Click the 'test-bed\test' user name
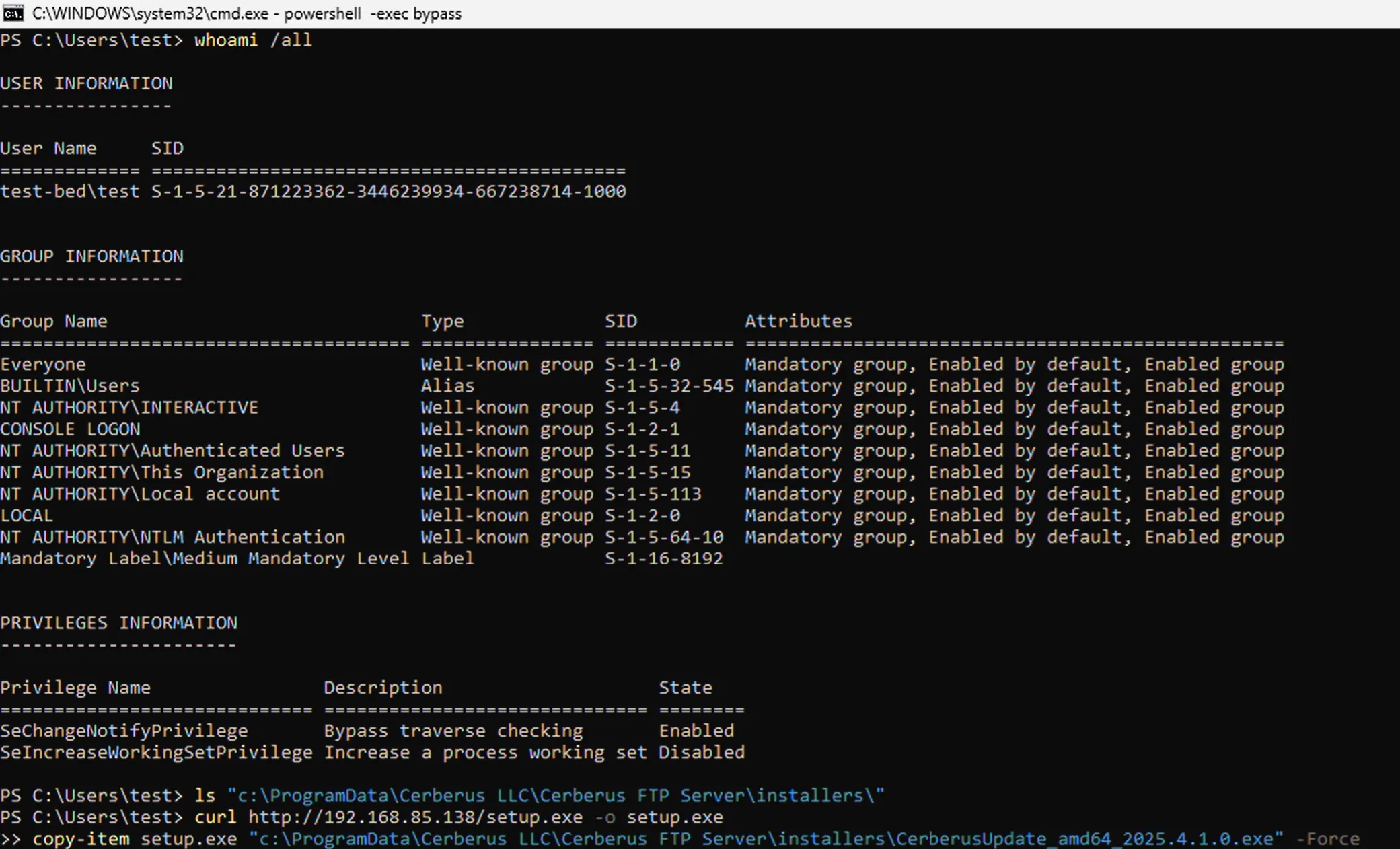1400x849 pixels. click(69, 192)
